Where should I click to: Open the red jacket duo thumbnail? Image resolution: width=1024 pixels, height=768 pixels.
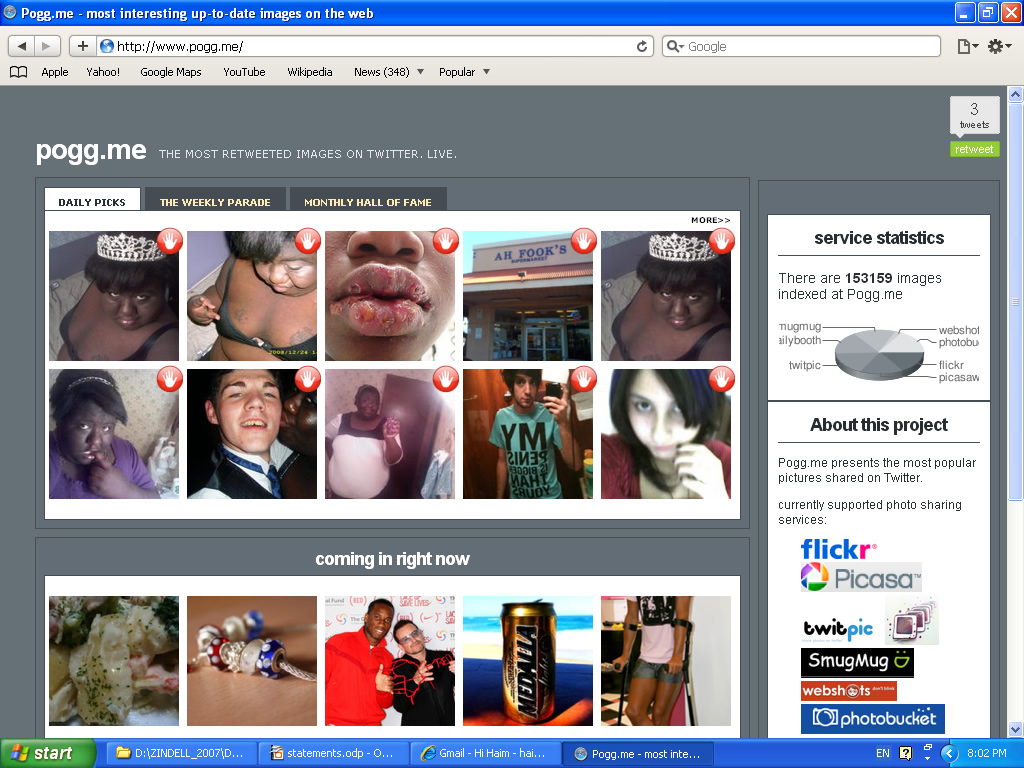point(390,660)
